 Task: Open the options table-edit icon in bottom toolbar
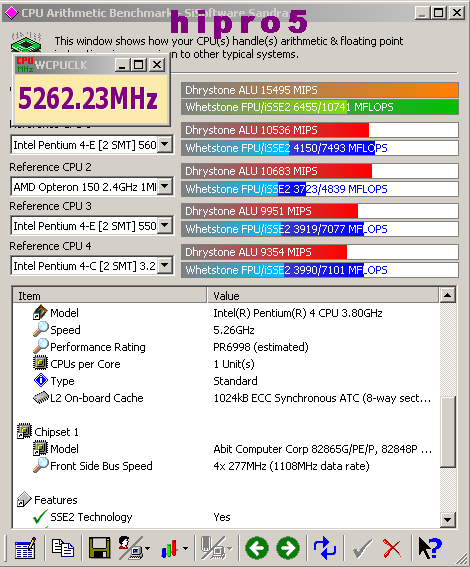click(x=25, y=548)
